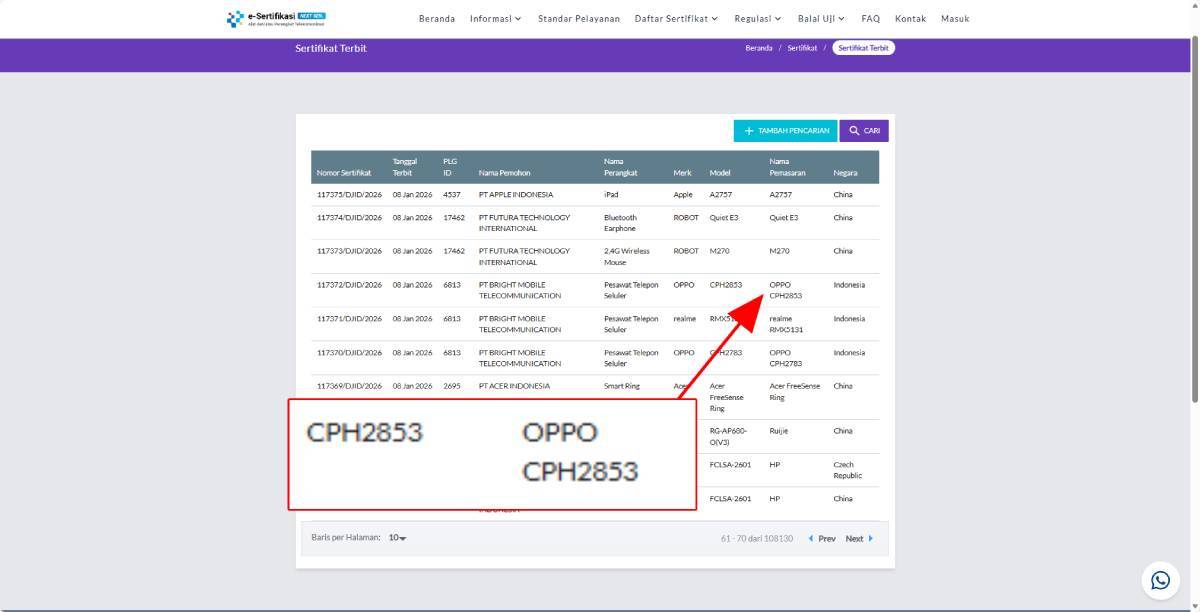This screenshot has height=612, width=1200.
Task: Click Bluetooth Earphone device cell
Action: click(620, 223)
